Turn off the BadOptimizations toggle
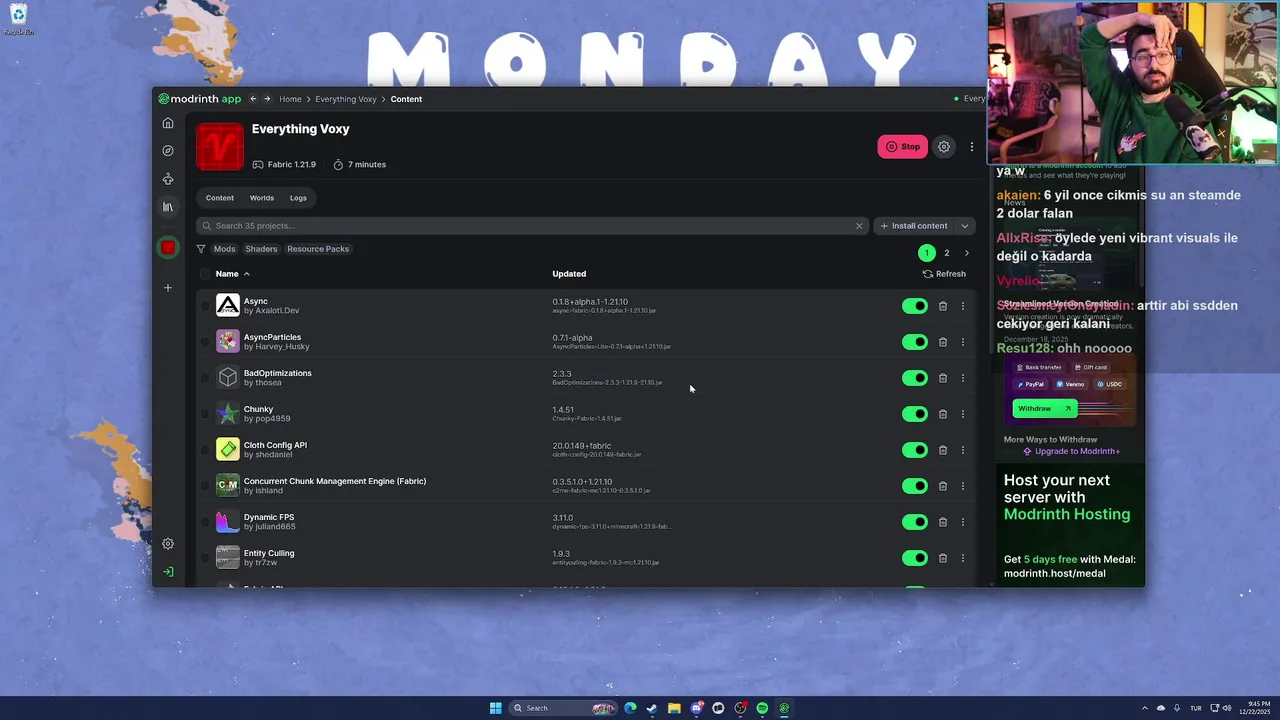This screenshot has width=1280, height=720. coord(915,378)
